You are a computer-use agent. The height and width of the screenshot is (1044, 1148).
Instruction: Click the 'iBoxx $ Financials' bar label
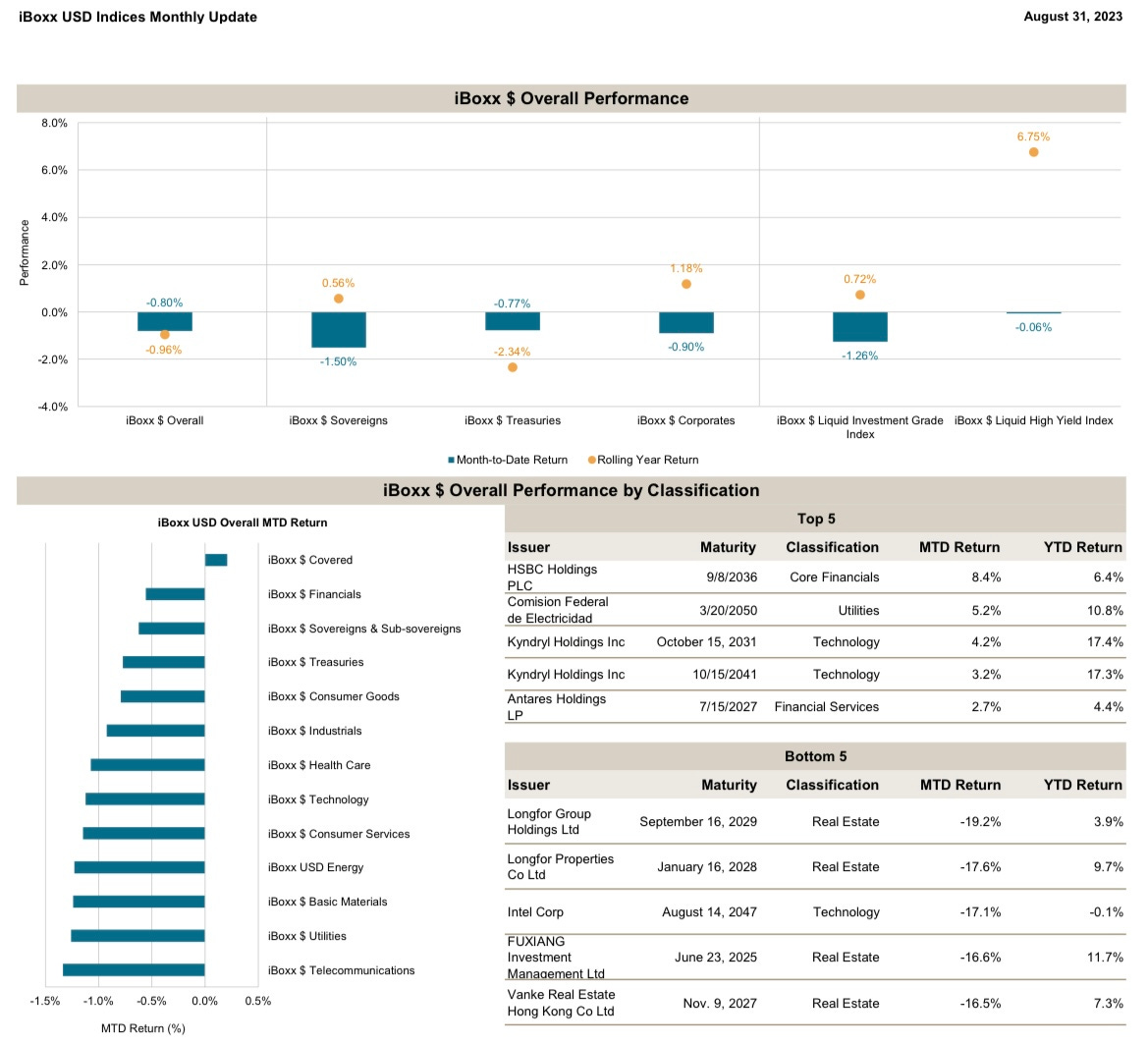[x=314, y=594]
